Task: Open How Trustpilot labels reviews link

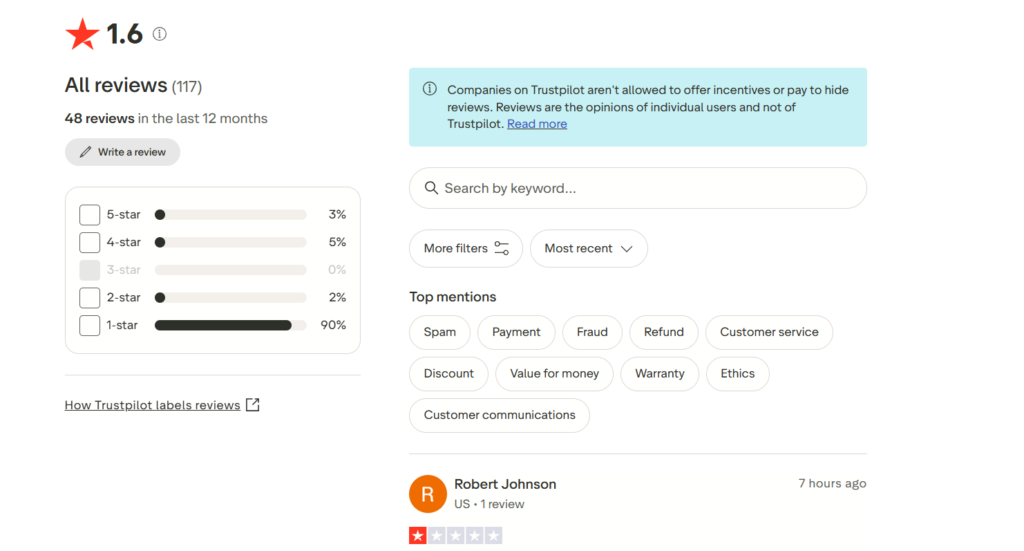Action: pos(152,405)
